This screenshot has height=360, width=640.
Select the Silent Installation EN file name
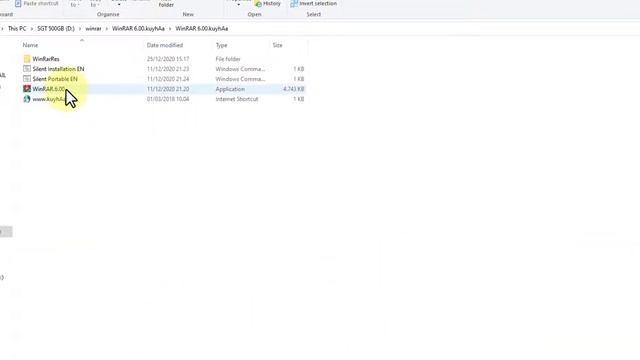(x=58, y=69)
